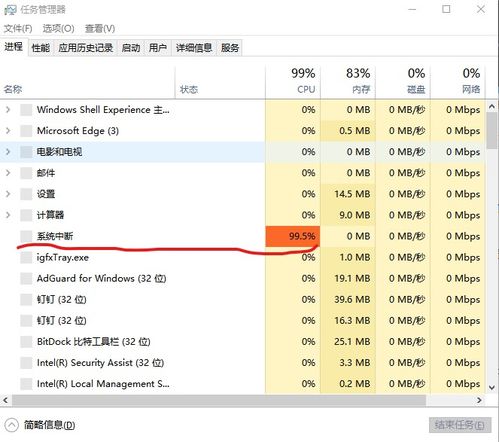Expand the Microsoft Edge (3) process group
The width and height of the screenshot is (499, 442).
(8, 131)
